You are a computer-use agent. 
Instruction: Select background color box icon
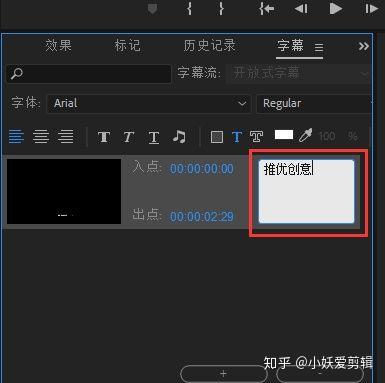217,137
